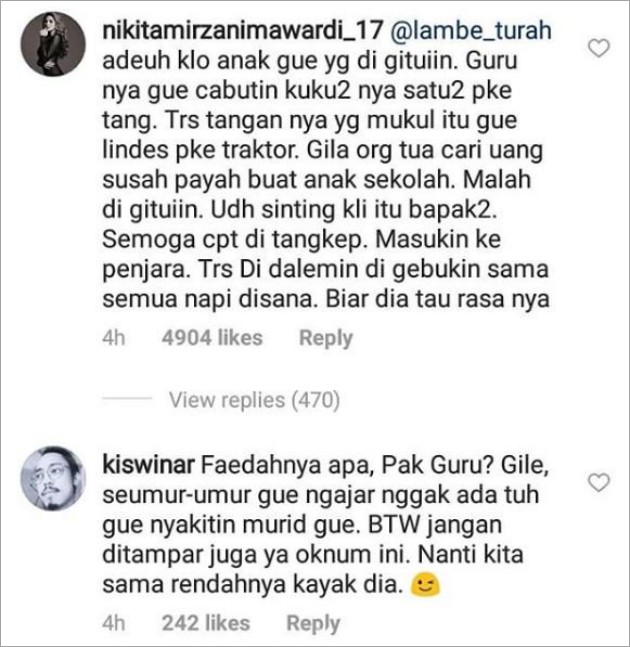The image size is (630, 647).
Task: Click the line 'sama rendahnya kayak dia'
Action: 252,585
